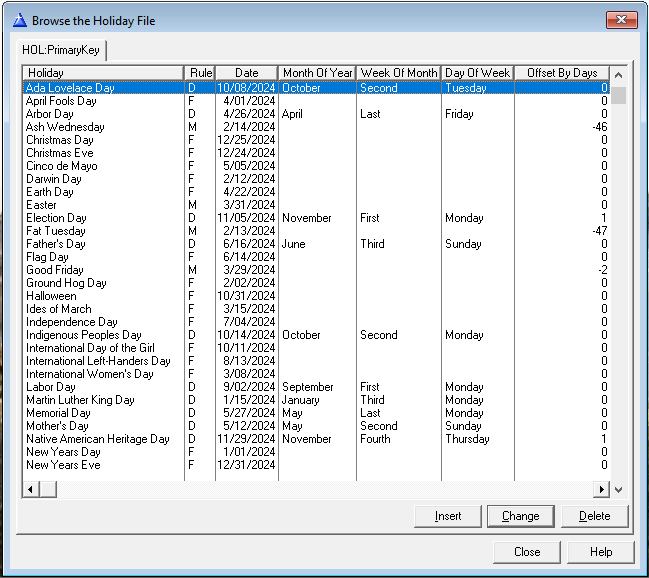The image size is (649, 578).
Task: Close the Browse the Holiday File window
Action: [x=622, y=20]
